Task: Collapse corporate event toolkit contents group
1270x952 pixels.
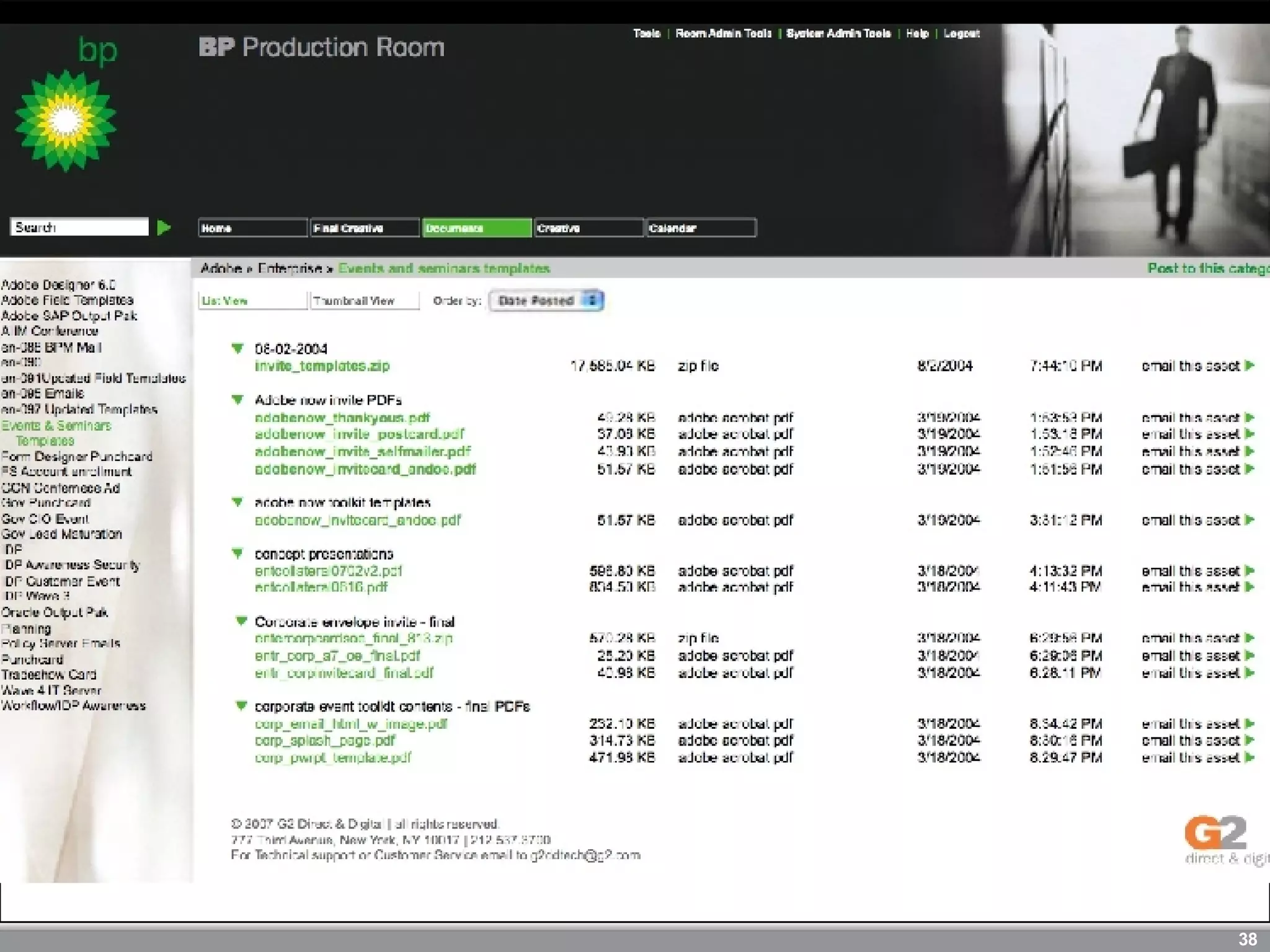Action: coord(241,706)
